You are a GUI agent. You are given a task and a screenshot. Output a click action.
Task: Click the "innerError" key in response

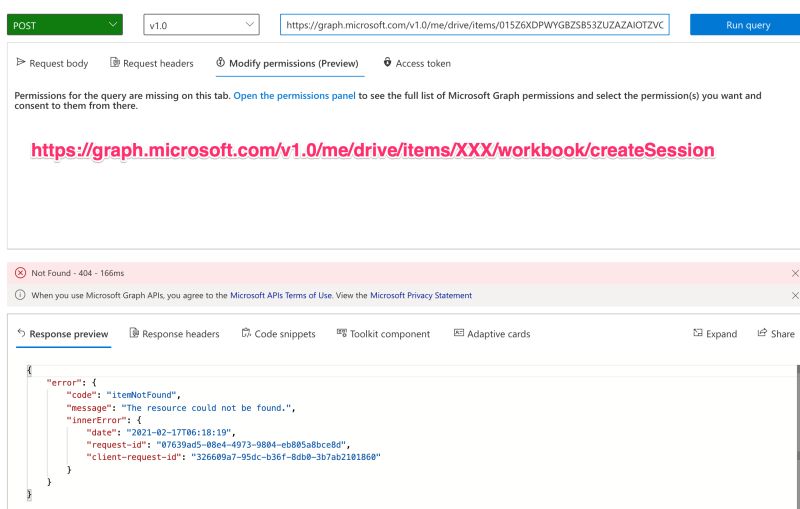click(96, 420)
